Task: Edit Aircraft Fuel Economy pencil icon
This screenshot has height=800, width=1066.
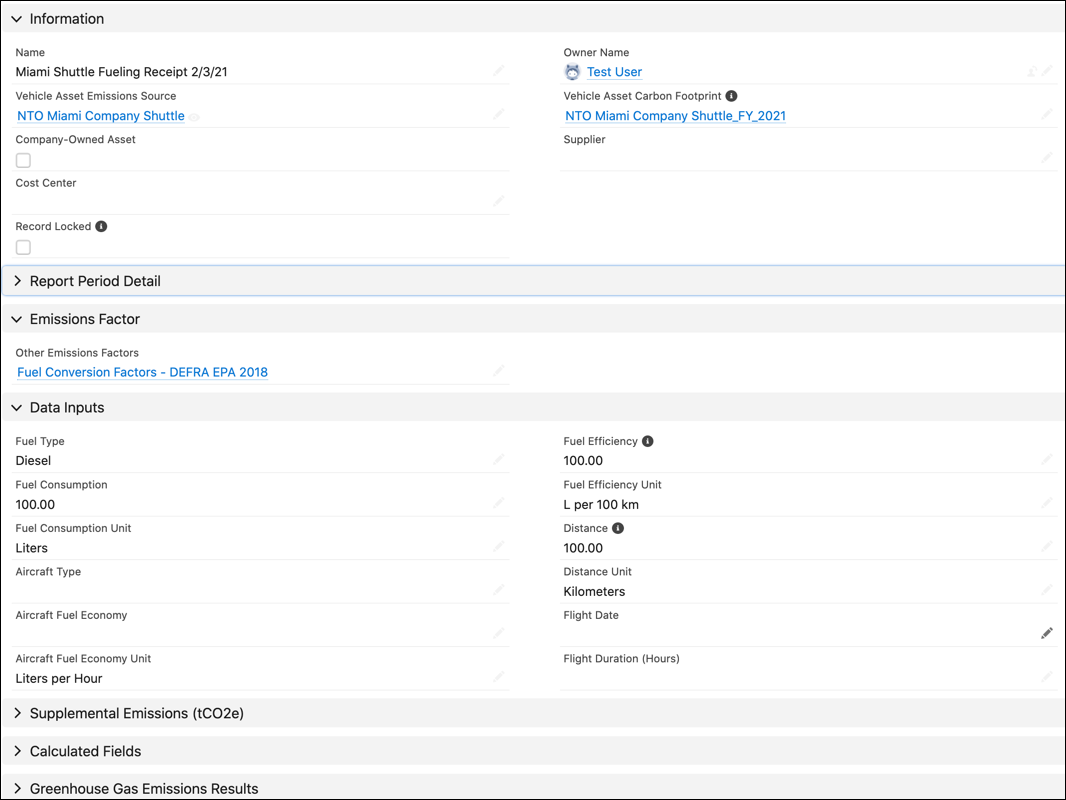Action: click(x=498, y=633)
